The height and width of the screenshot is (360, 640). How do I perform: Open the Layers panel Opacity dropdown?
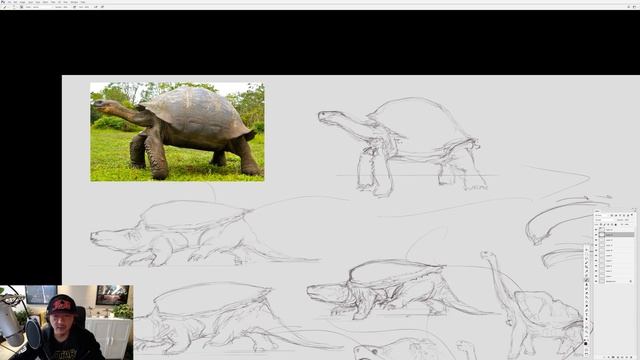click(627, 220)
